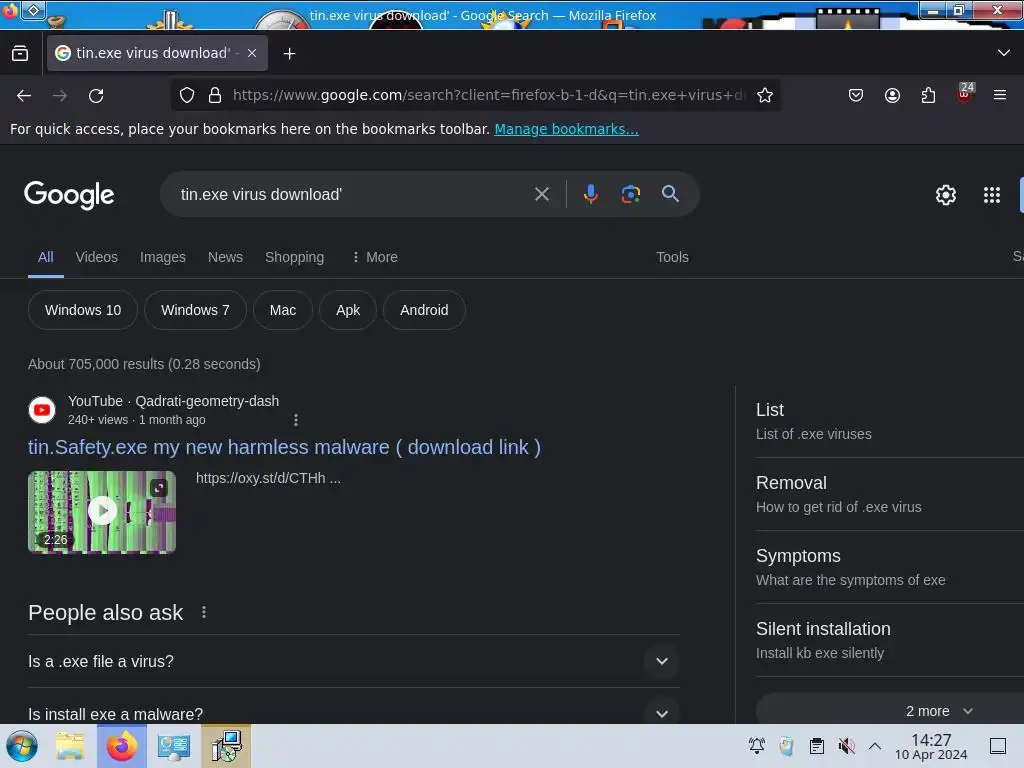Submit search with the magnifier icon
Screen dimensions: 1024x768
point(670,194)
